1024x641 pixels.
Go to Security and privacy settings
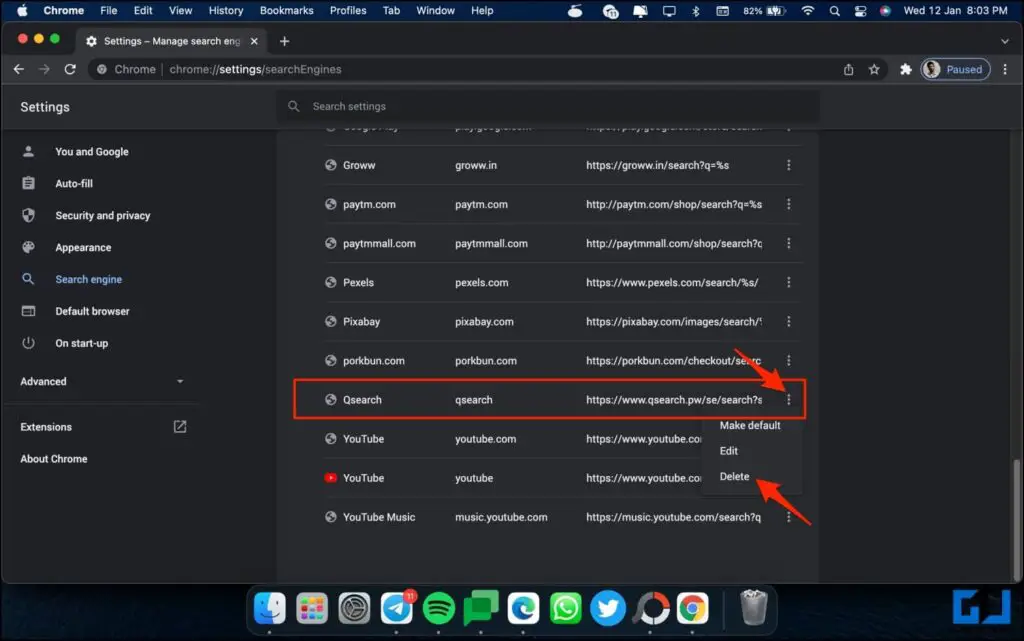point(103,215)
